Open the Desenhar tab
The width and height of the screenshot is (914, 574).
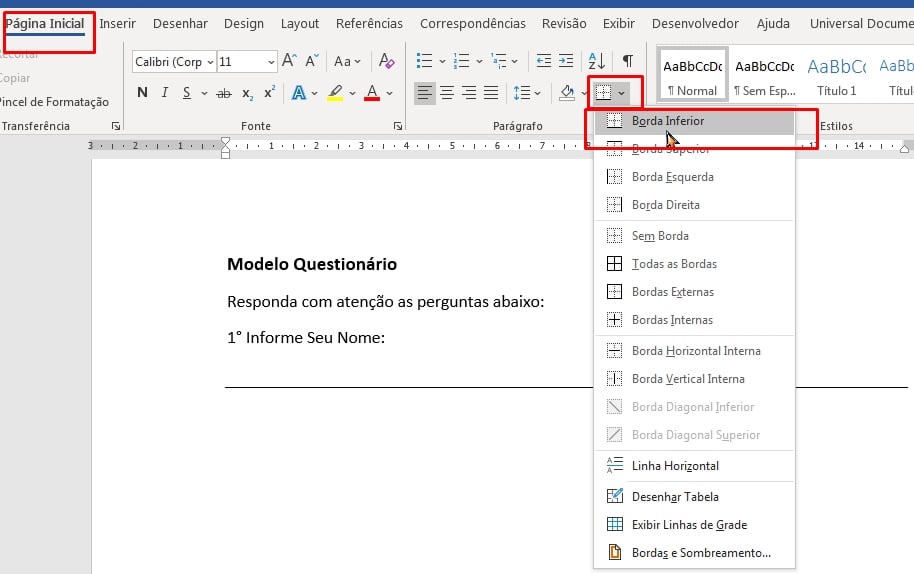pos(180,23)
